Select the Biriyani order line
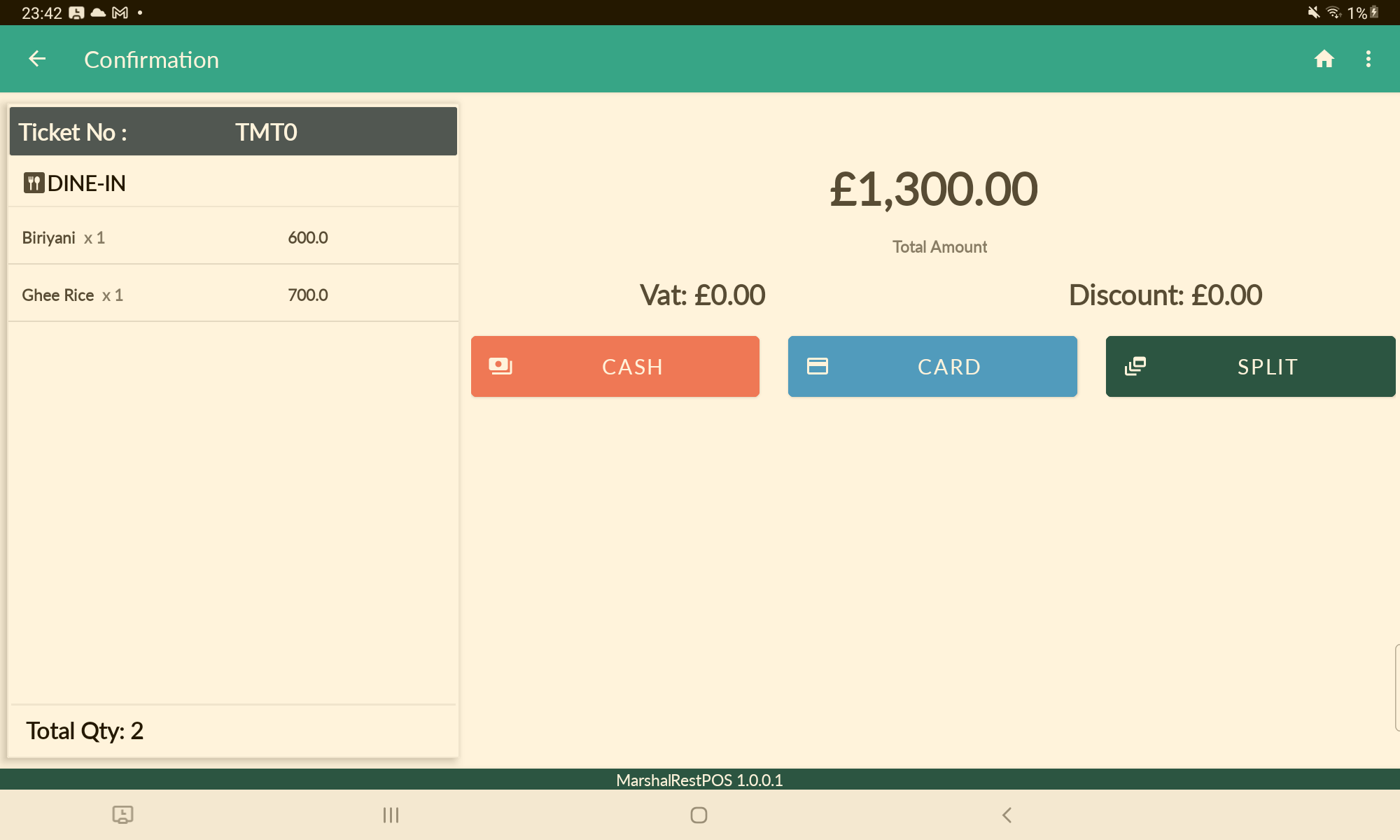The image size is (1400, 840). pyautogui.click(x=233, y=237)
